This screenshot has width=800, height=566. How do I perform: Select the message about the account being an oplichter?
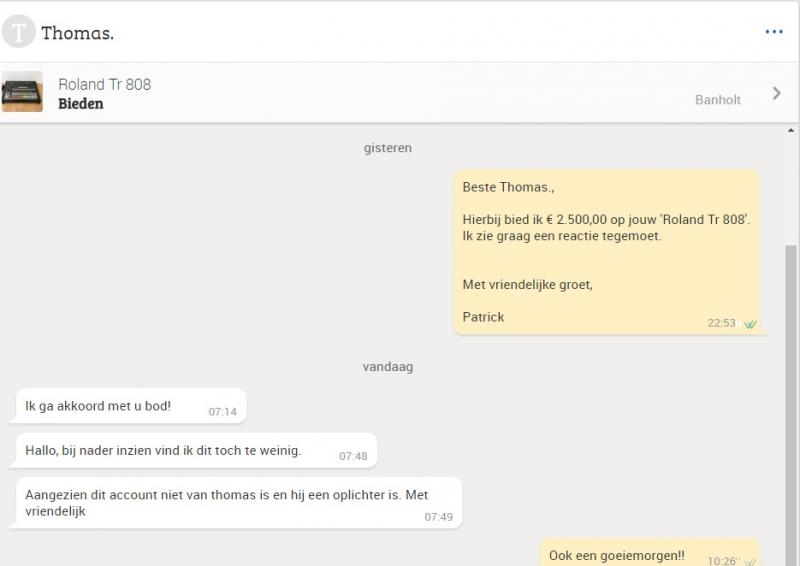tap(239, 503)
